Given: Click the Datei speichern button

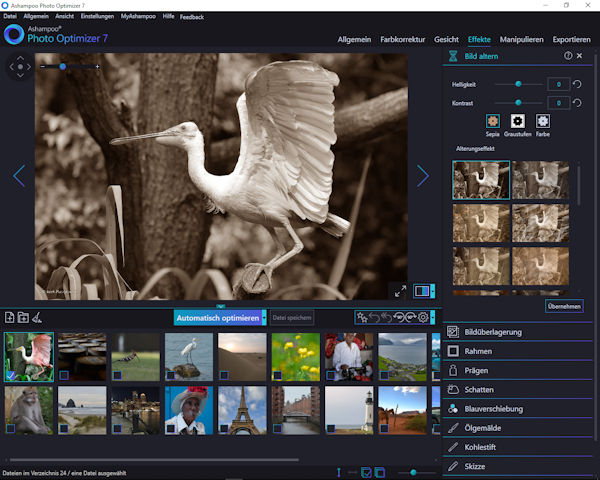Looking at the screenshot, I should tap(292, 318).
